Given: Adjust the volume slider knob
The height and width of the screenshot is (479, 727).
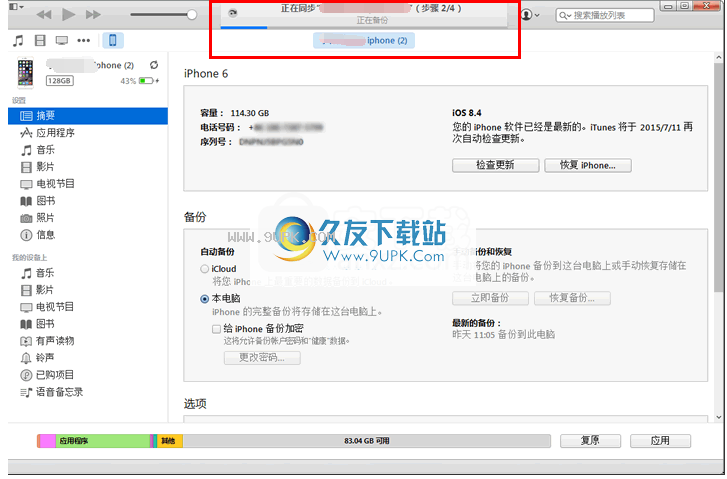Looking at the screenshot, I should click(x=191, y=15).
